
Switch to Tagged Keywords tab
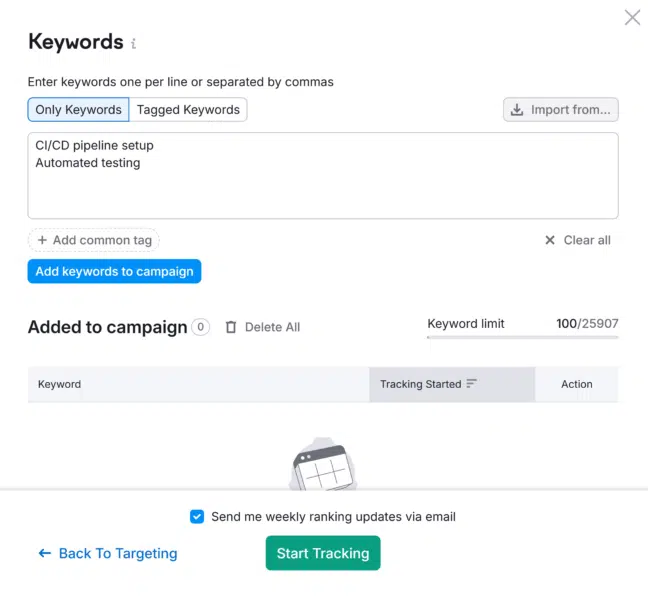tap(188, 110)
